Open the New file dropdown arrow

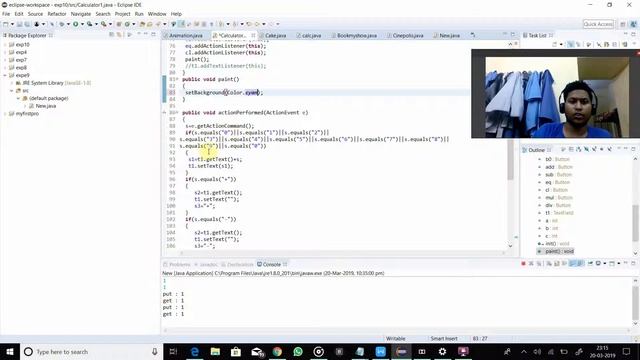coord(12,24)
